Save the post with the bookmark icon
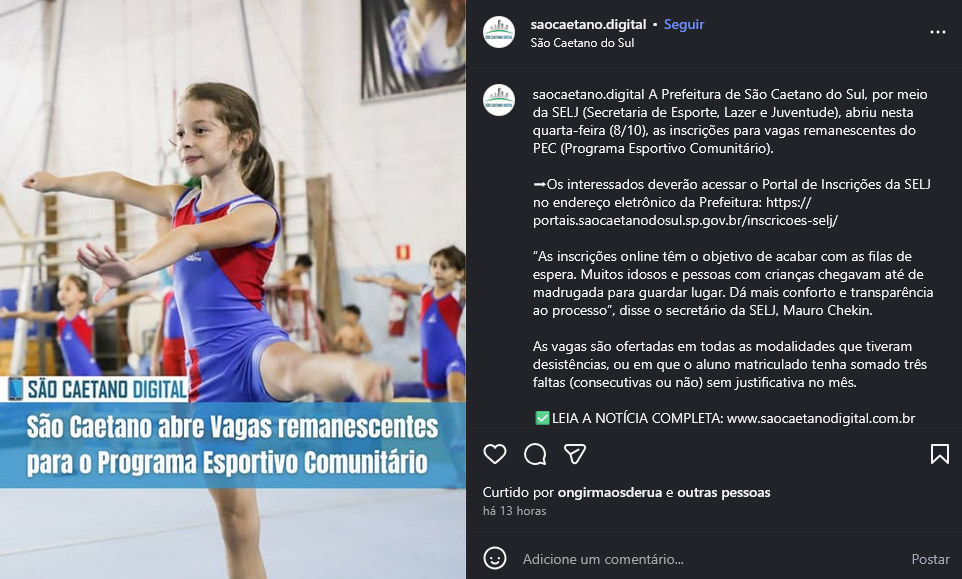 tap(939, 454)
